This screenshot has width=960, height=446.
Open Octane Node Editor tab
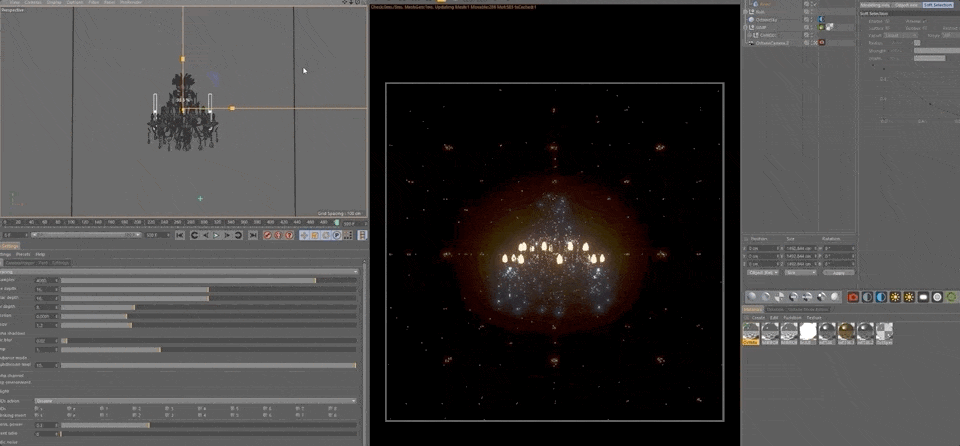point(808,309)
